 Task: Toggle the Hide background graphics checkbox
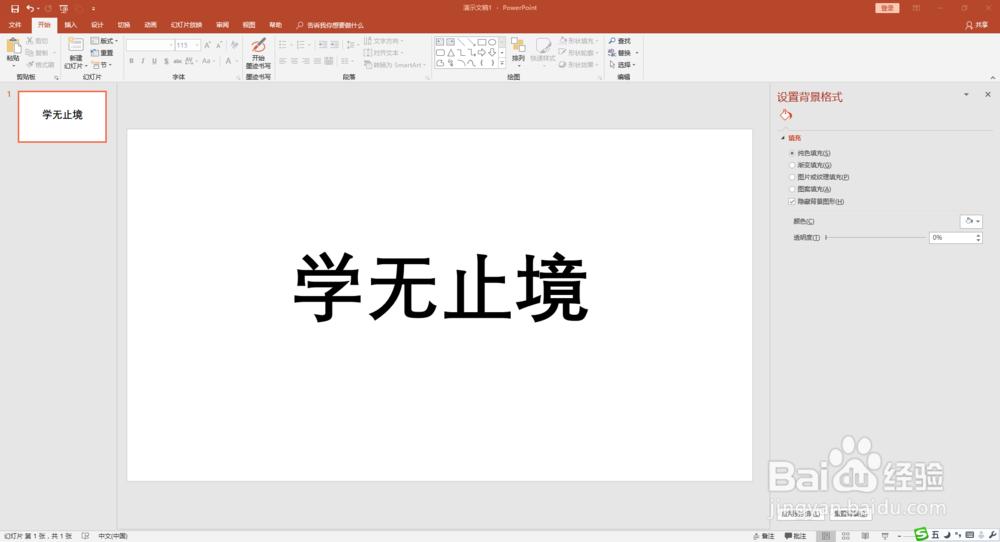coord(792,201)
